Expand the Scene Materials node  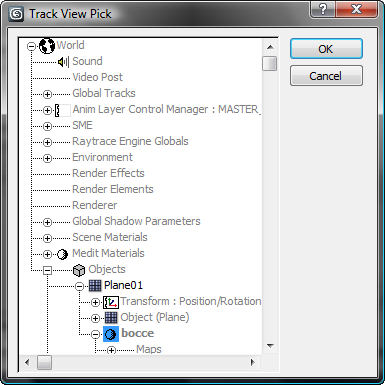[x=47, y=238]
